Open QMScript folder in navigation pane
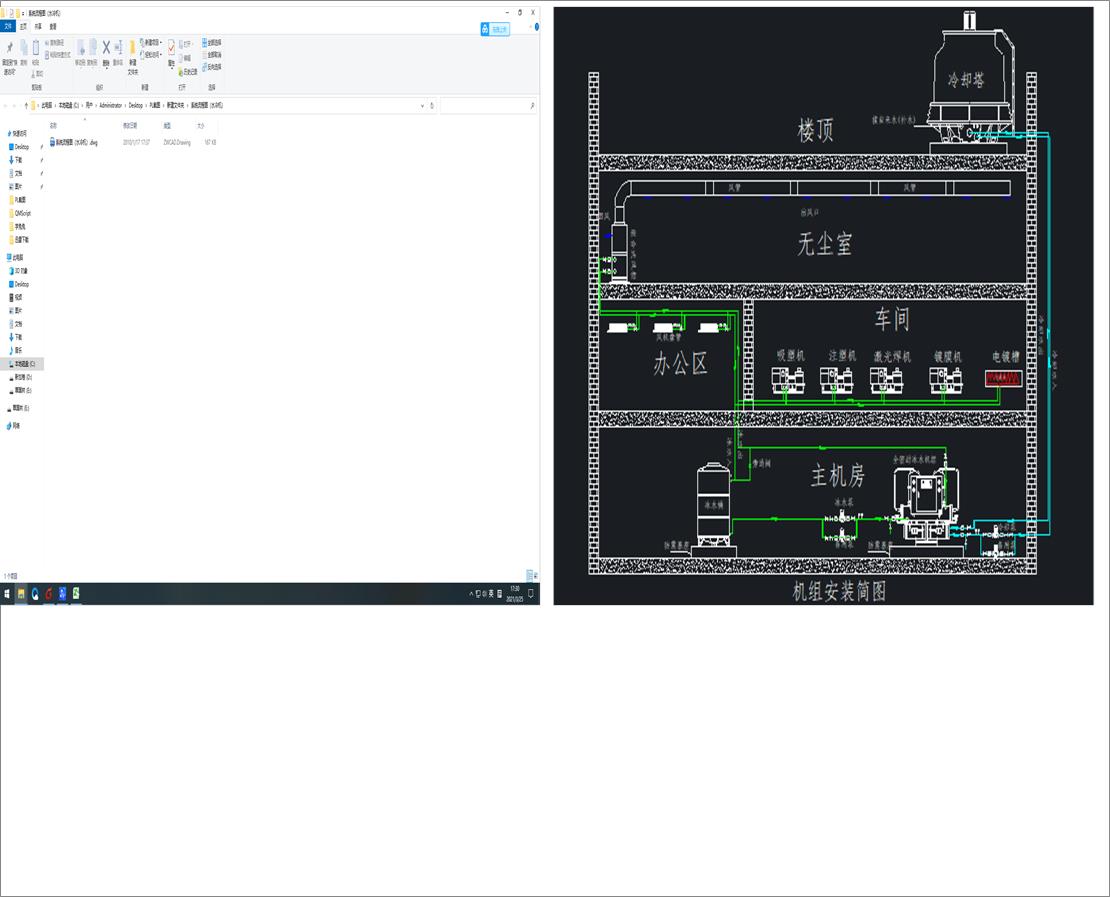This screenshot has height=897, width=1110. pyautogui.click(x=21, y=213)
